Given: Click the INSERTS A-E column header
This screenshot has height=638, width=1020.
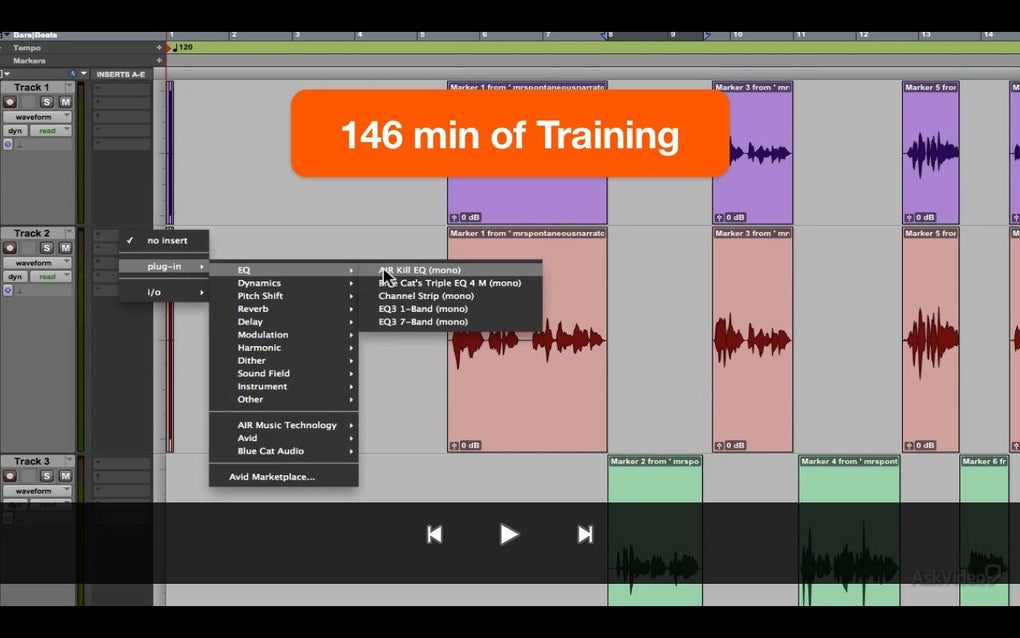Looking at the screenshot, I should pos(121,74).
